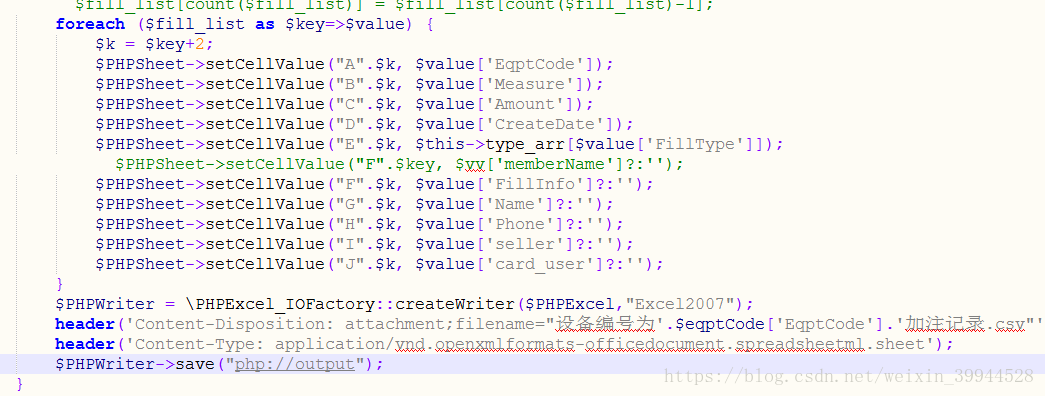Click the "B" column string literal
This screenshot has width=1045, height=396.
tap(350, 85)
